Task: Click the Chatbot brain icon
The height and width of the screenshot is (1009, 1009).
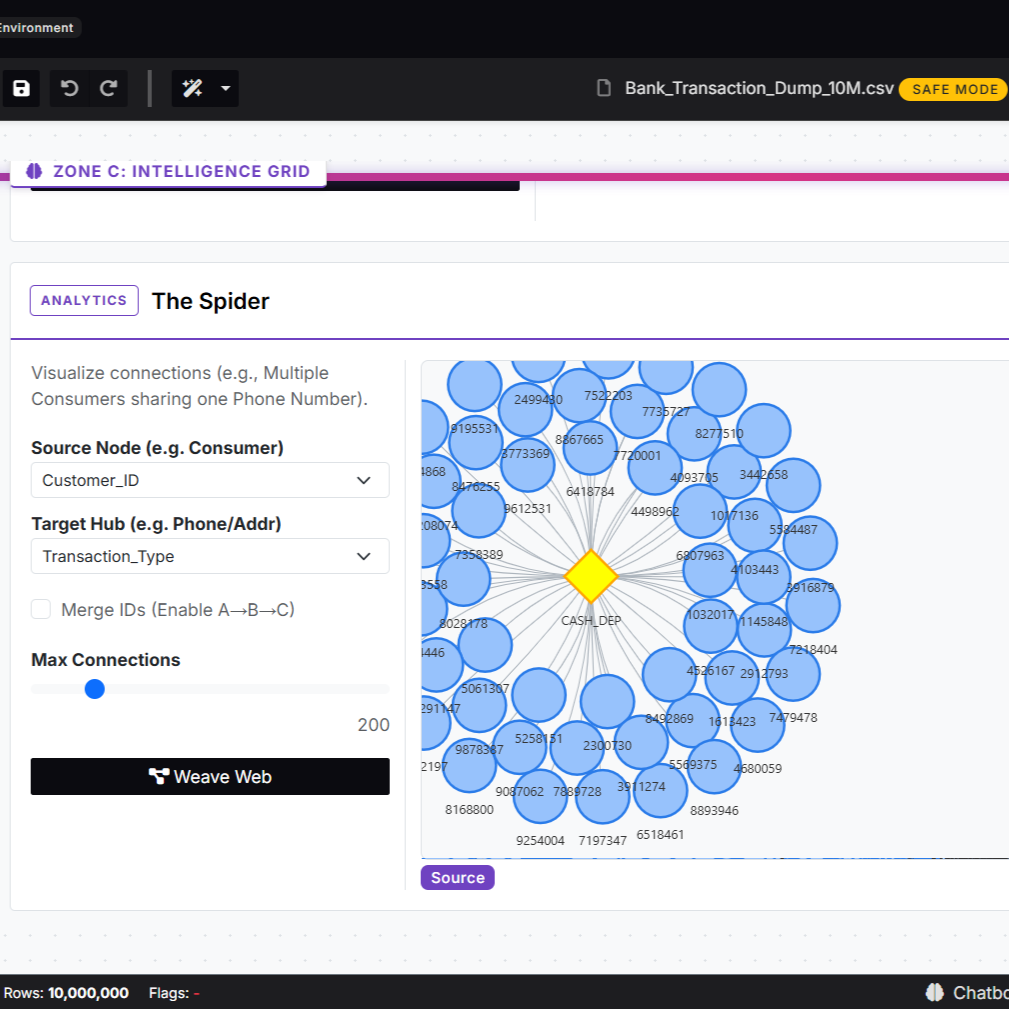Action: pos(935,992)
